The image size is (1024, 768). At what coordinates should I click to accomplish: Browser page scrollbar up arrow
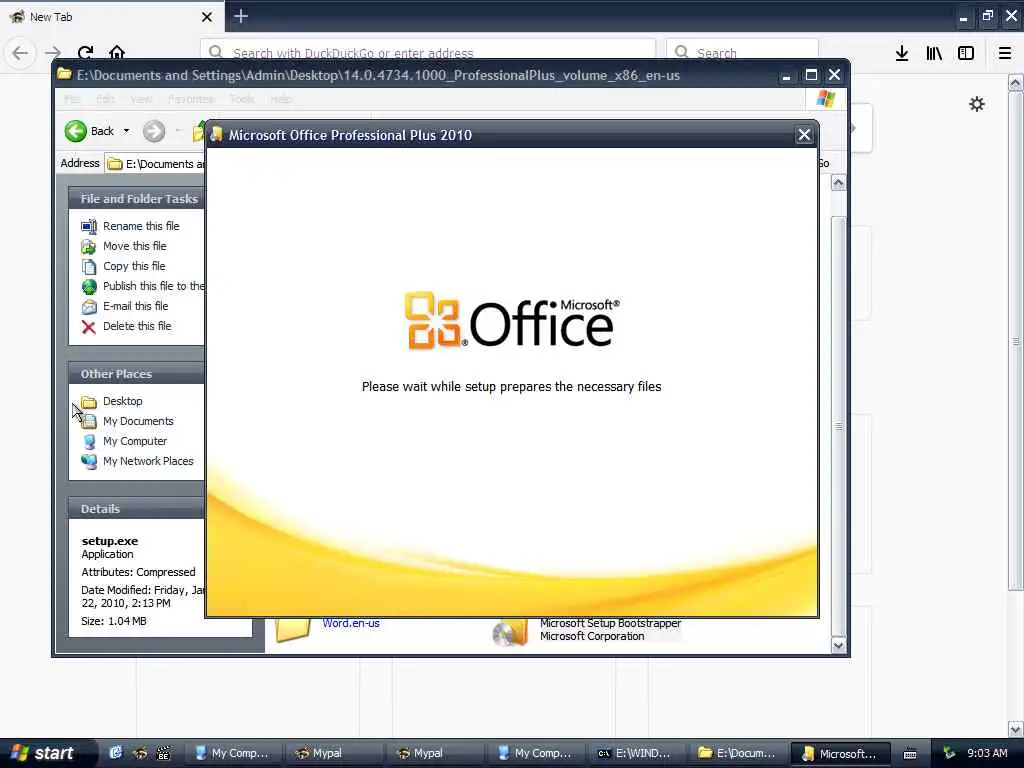coord(1015,83)
